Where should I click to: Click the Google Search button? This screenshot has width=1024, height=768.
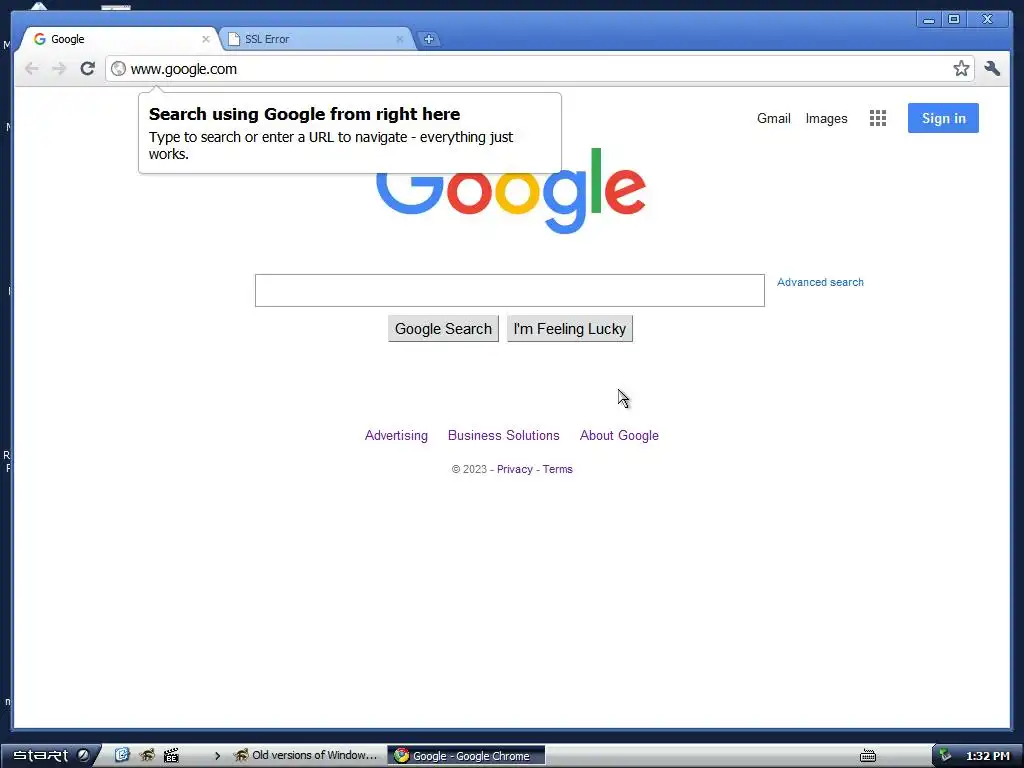click(443, 328)
